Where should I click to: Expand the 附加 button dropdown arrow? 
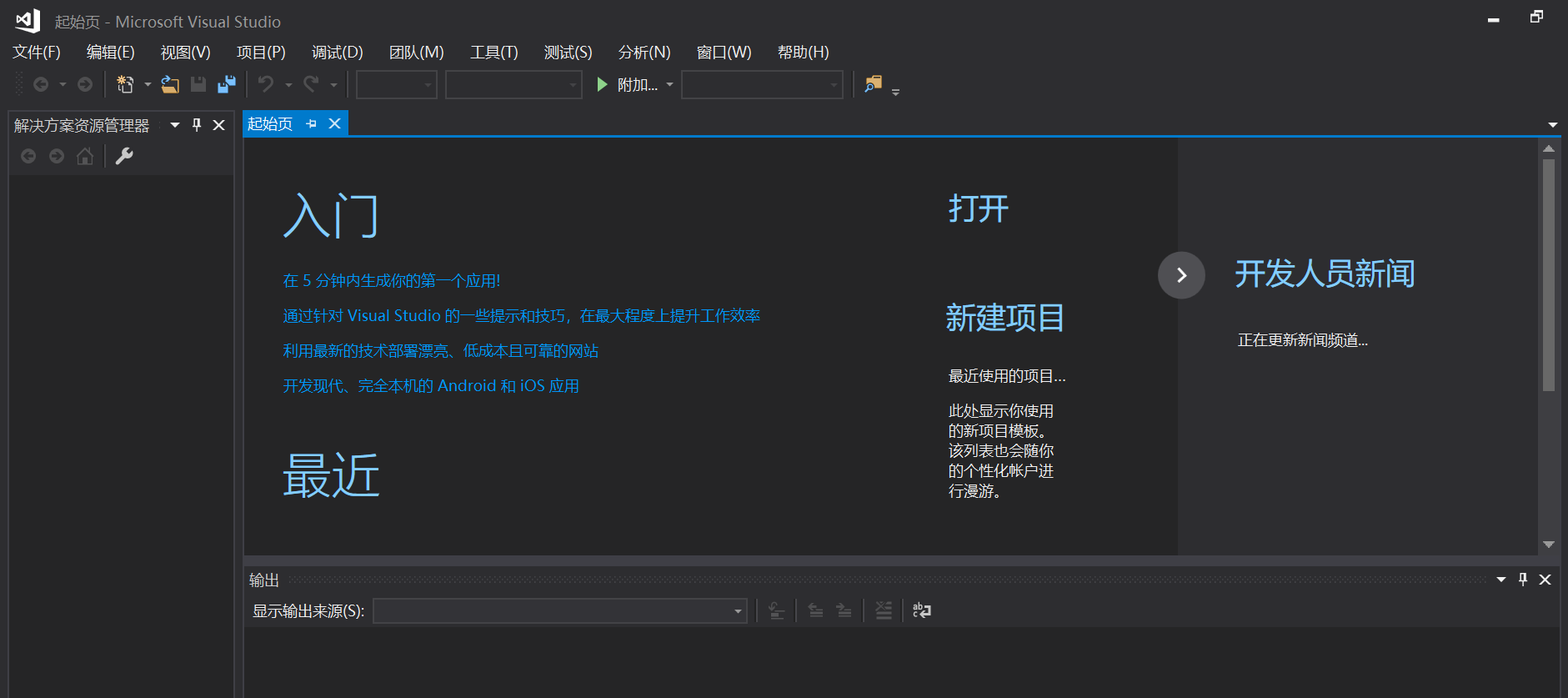[x=669, y=84]
